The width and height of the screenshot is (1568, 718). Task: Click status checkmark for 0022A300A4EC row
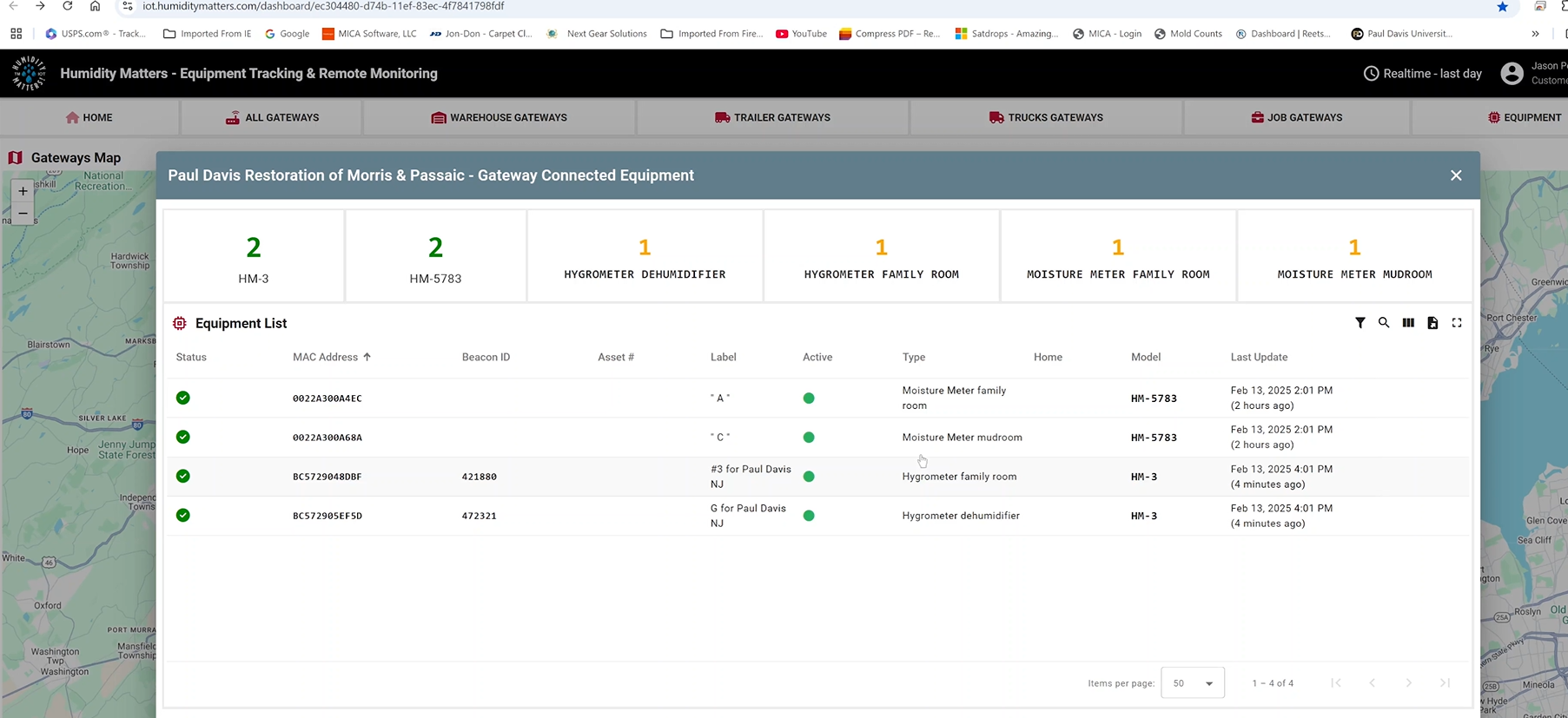pos(182,398)
